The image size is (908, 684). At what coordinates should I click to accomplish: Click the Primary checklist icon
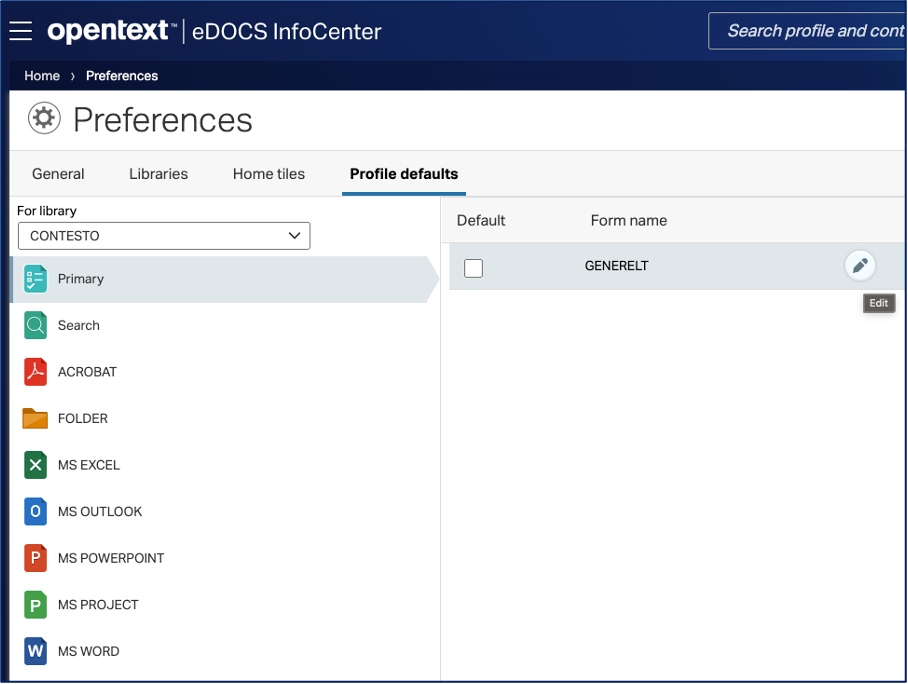[x=35, y=279]
